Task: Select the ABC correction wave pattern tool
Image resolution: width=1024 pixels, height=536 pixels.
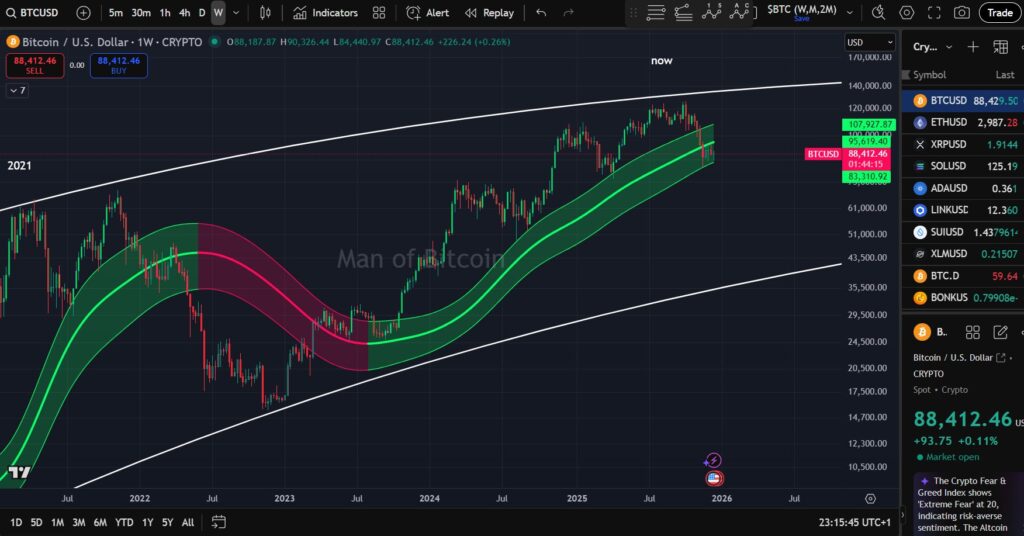Action: click(739, 12)
